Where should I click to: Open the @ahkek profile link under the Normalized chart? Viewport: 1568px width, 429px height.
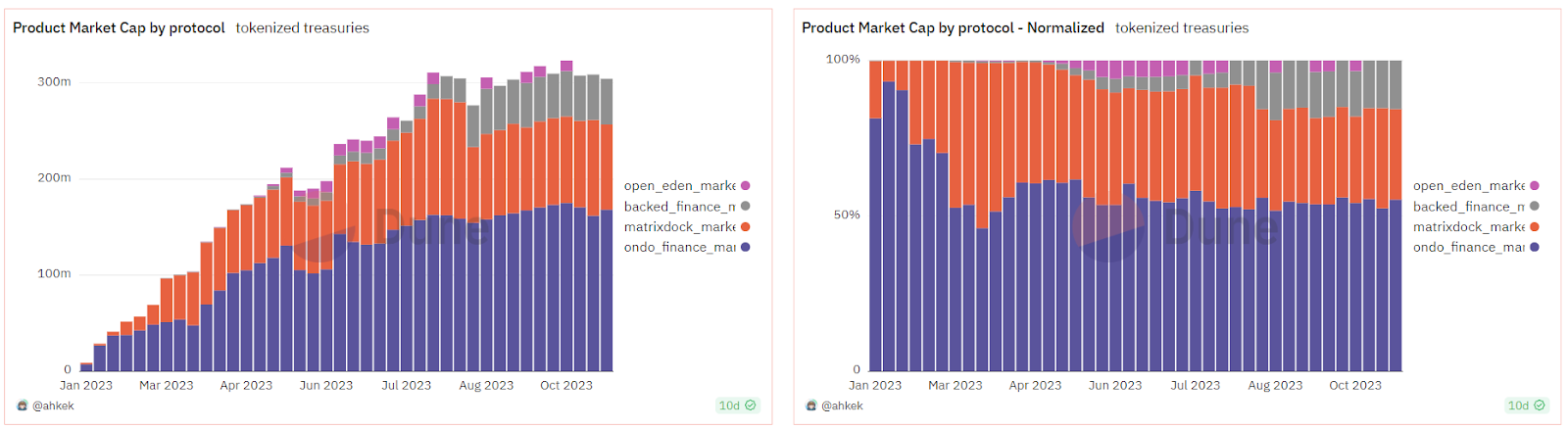click(x=842, y=405)
